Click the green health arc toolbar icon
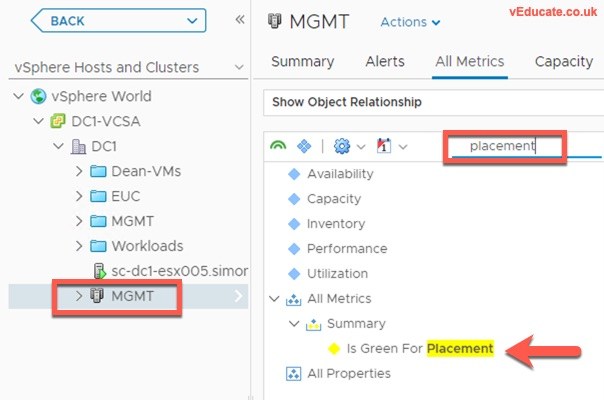Image resolution: width=604 pixels, height=400 pixels. click(279, 146)
